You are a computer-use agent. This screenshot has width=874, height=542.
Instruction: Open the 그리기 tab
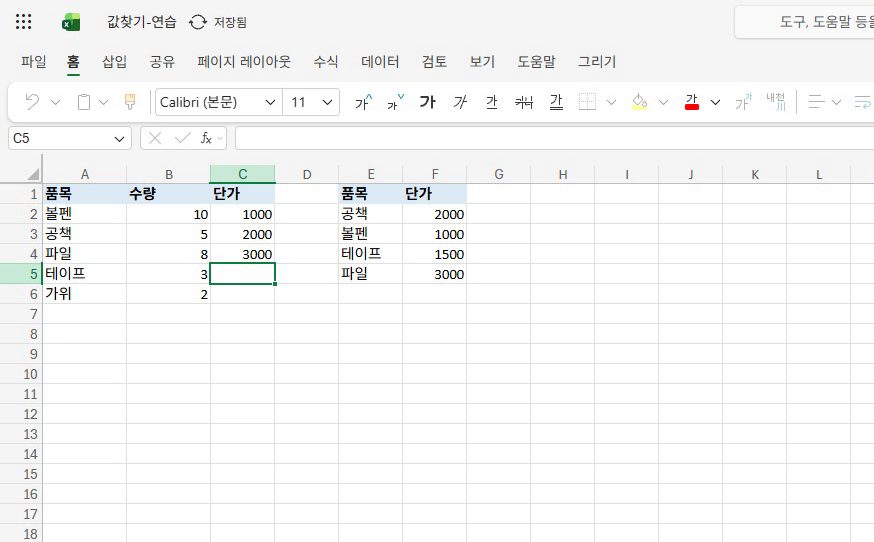click(596, 61)
